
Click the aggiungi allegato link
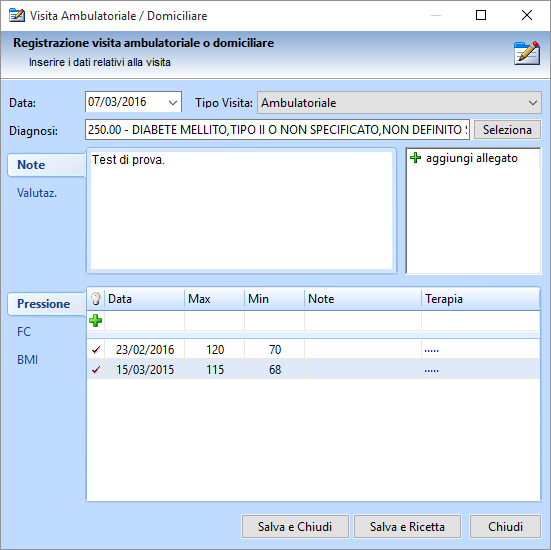(x=472, y=158)
